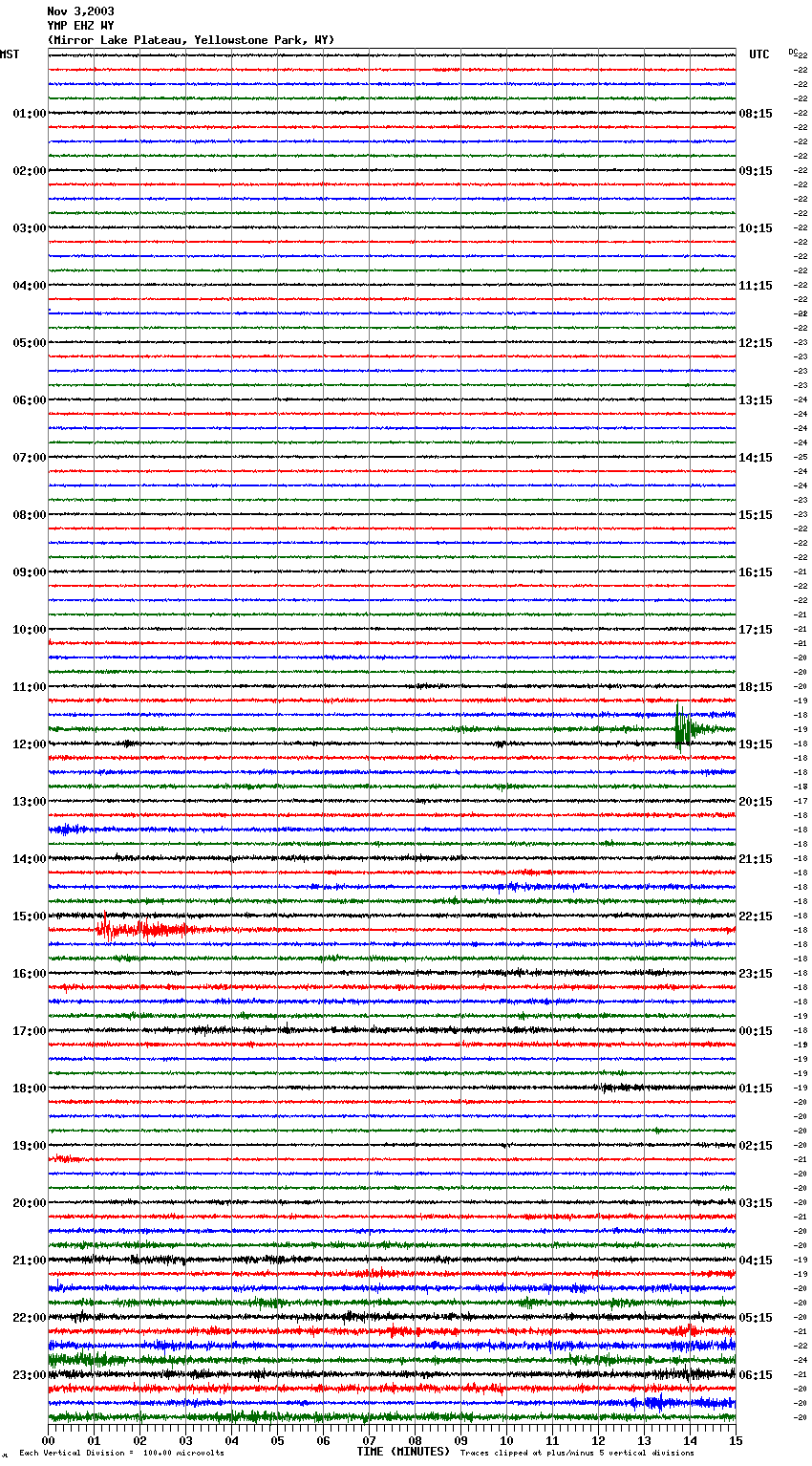The width and height of the screenshot is (812, 1466).
Task: Select the 20:00 MST row label
Action: pos(29,1203)
